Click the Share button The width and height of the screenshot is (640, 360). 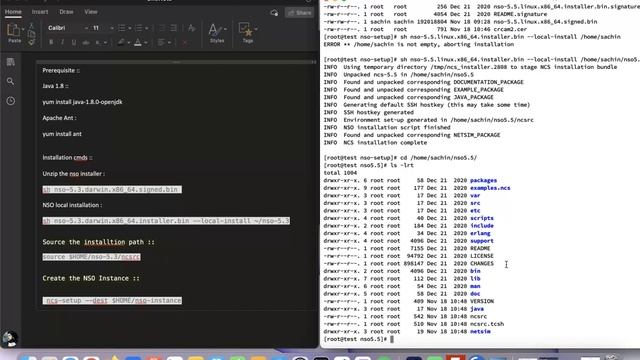click(300, 13)
